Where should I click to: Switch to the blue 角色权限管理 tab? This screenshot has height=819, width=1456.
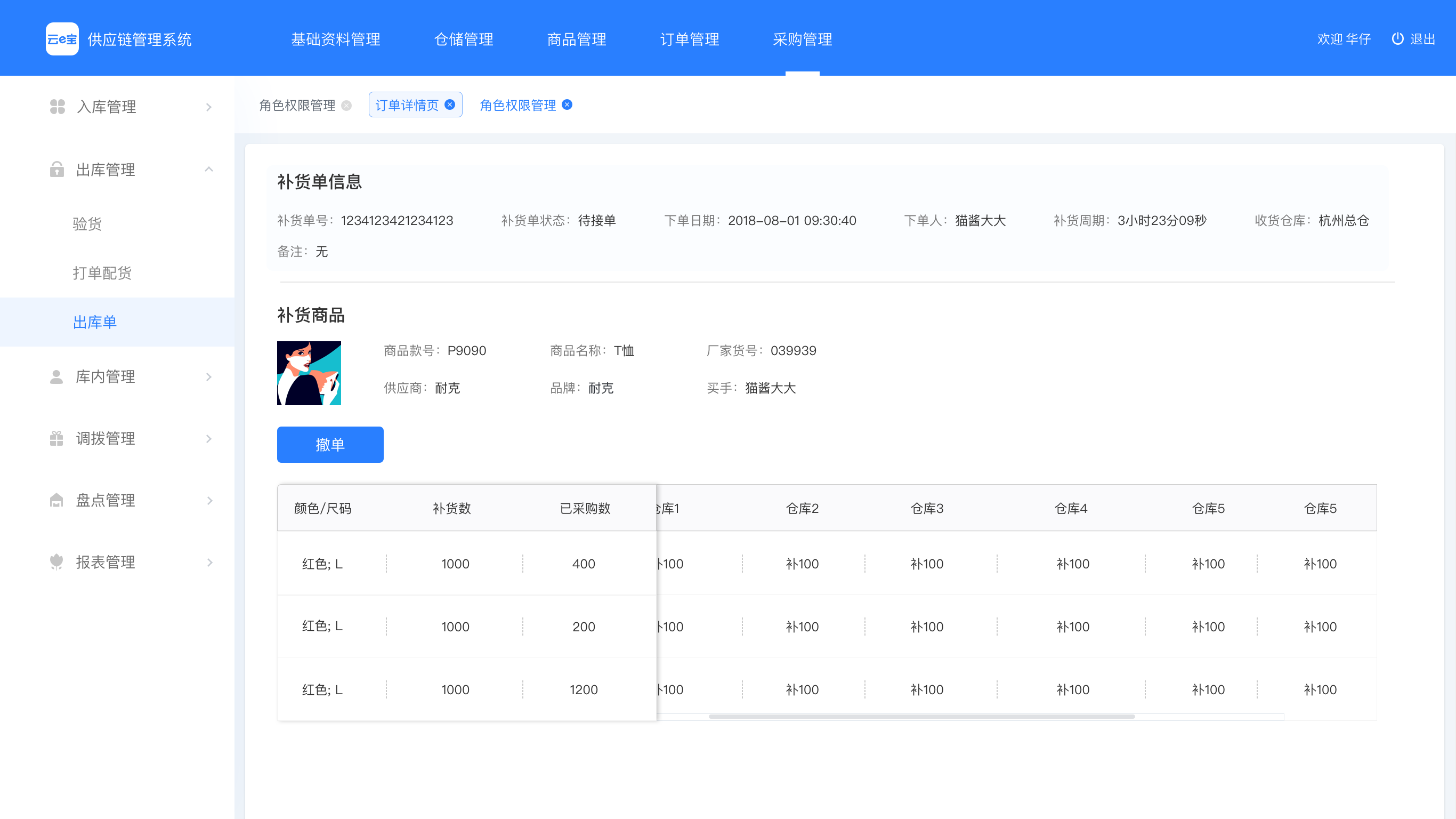pos(517,105)
